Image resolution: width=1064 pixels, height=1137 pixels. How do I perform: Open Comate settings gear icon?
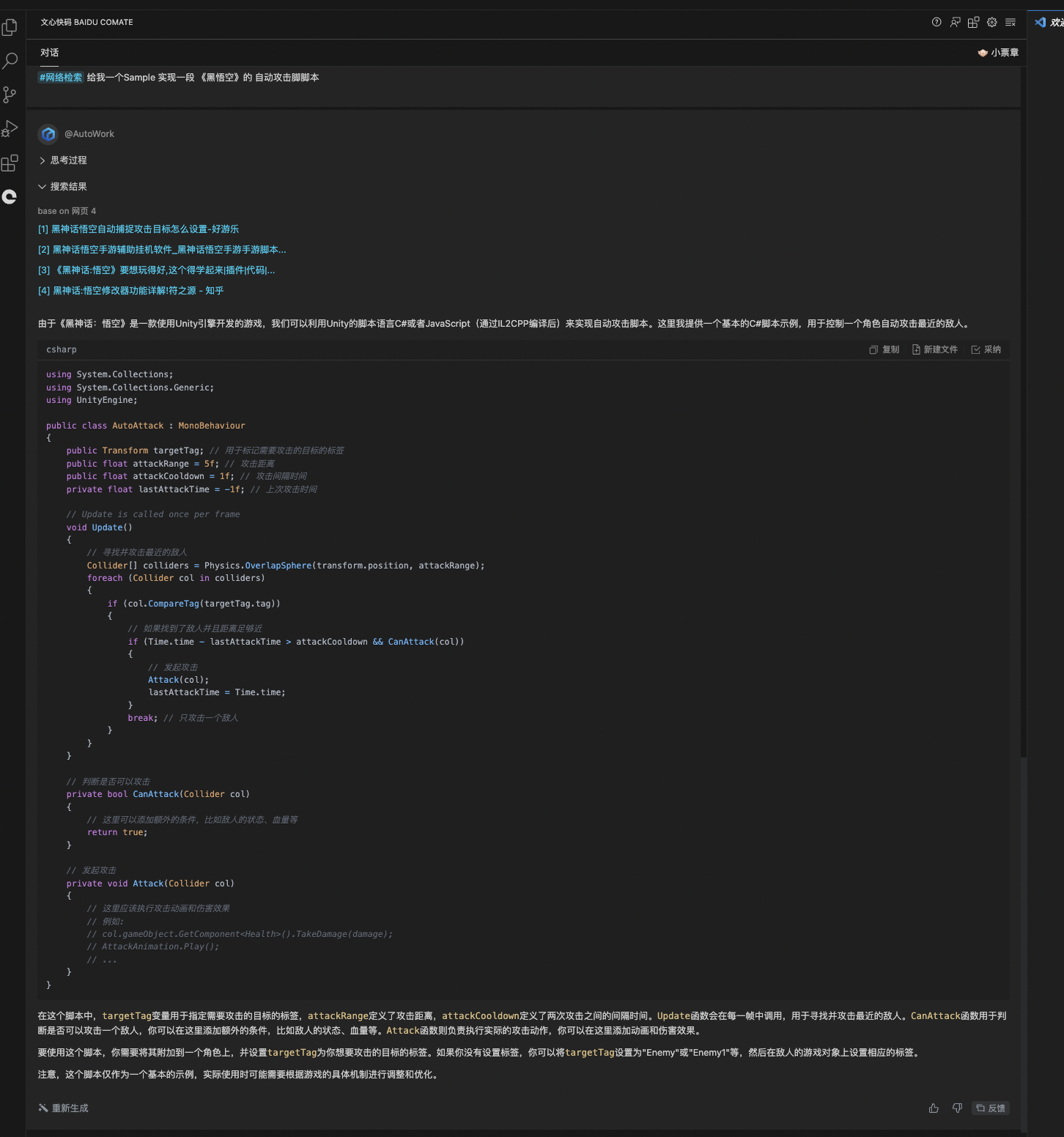pyautogui.click(x=991, y=22)
